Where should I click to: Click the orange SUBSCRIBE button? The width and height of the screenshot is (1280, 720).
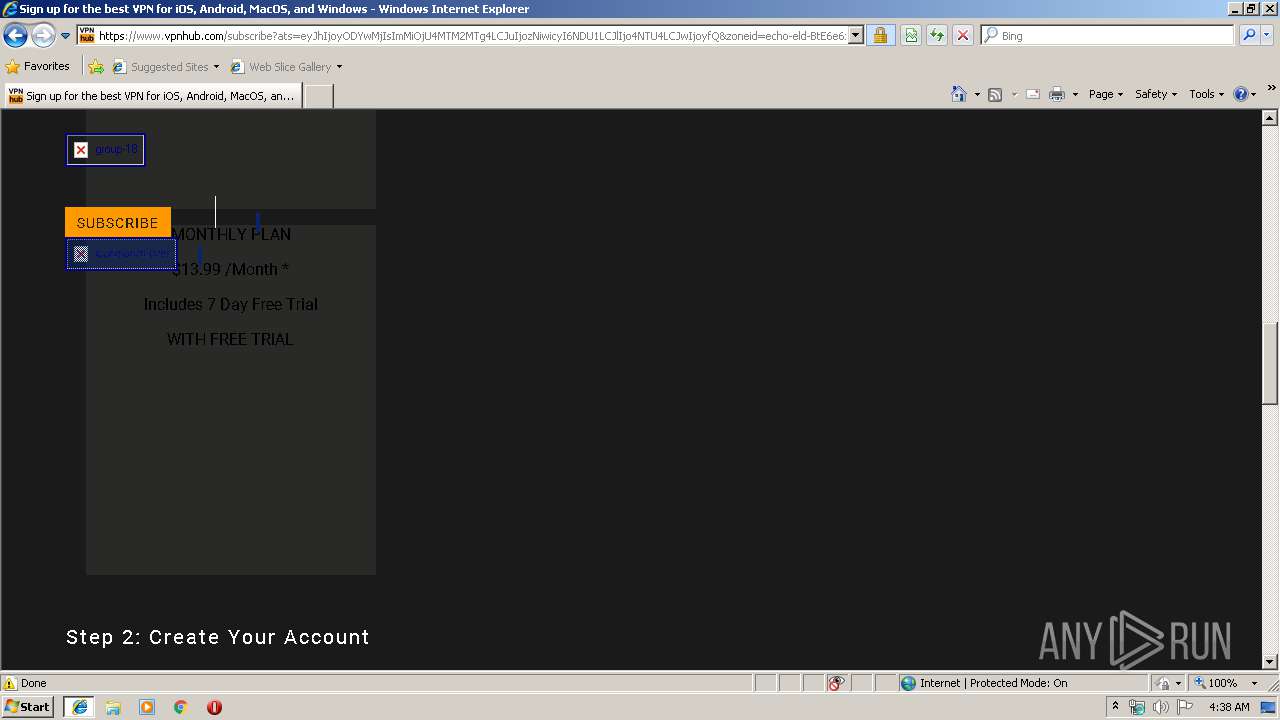pos(118,222)
